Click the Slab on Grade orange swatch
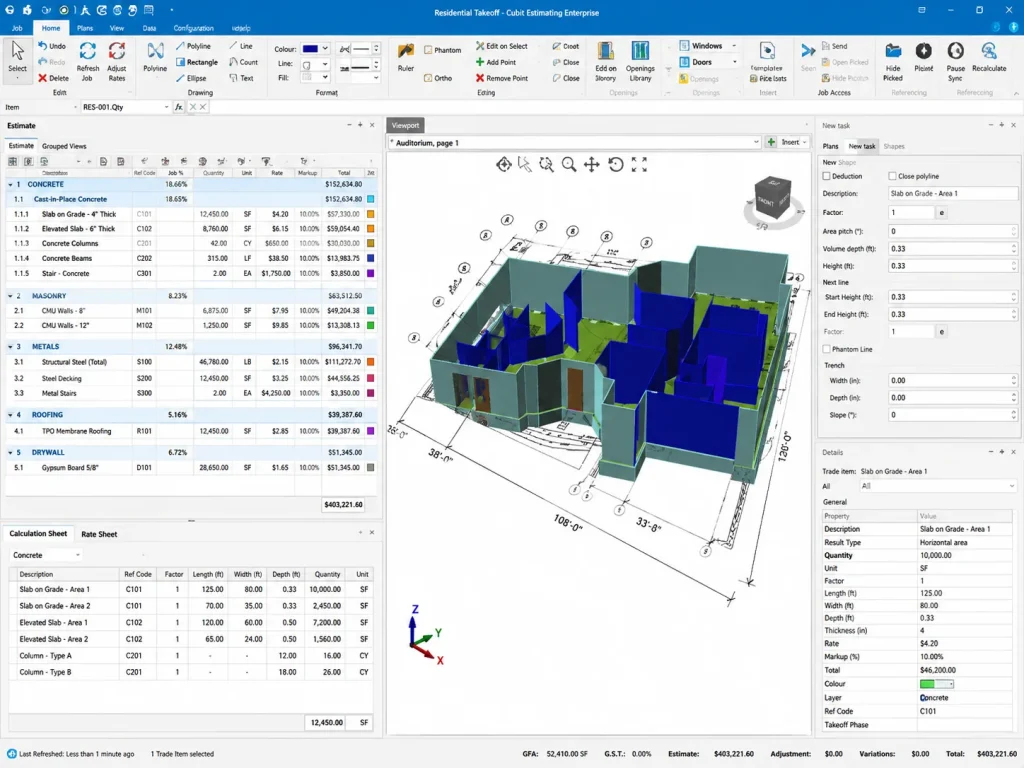1024x768 pixels. click(370, 214)
